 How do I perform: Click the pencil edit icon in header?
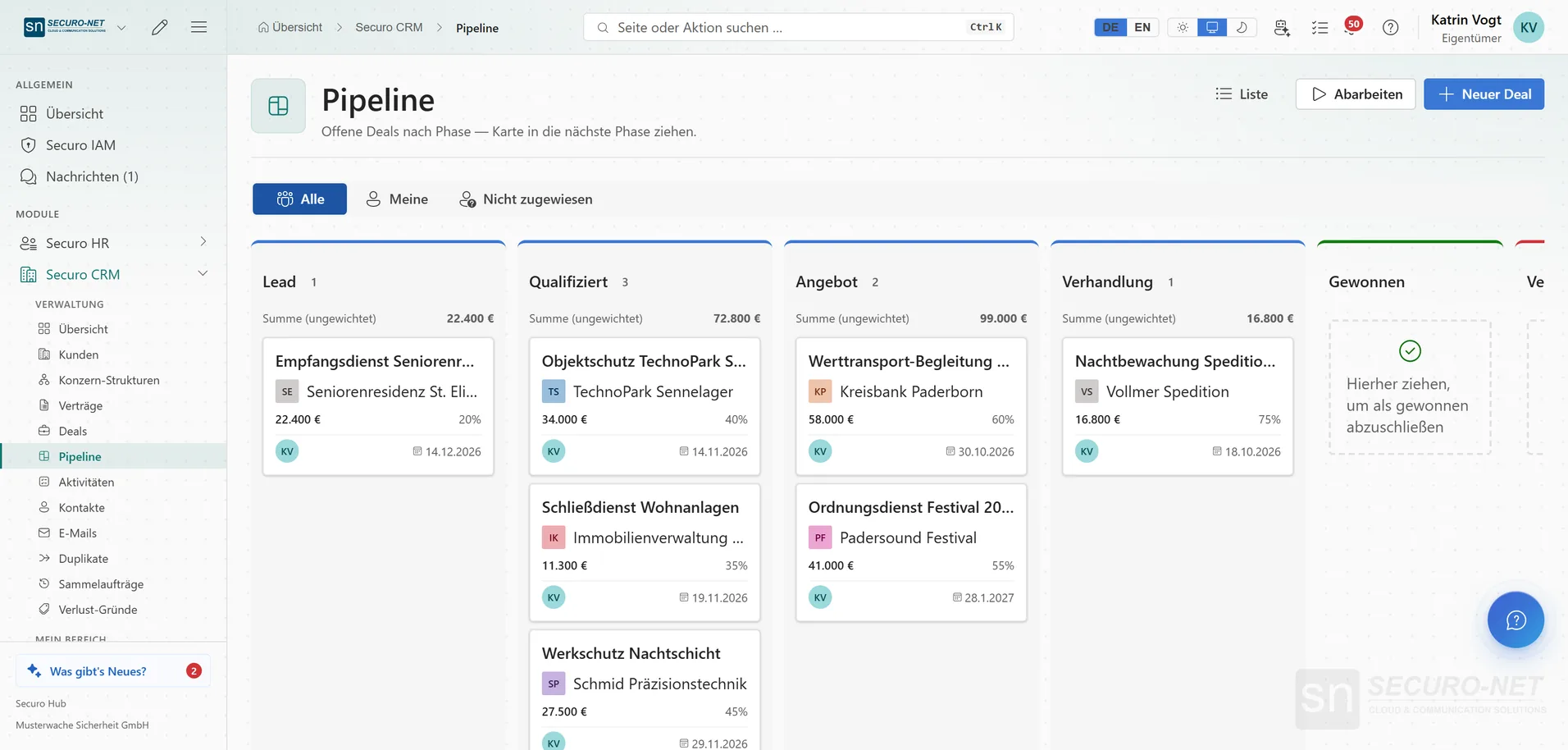160,27
